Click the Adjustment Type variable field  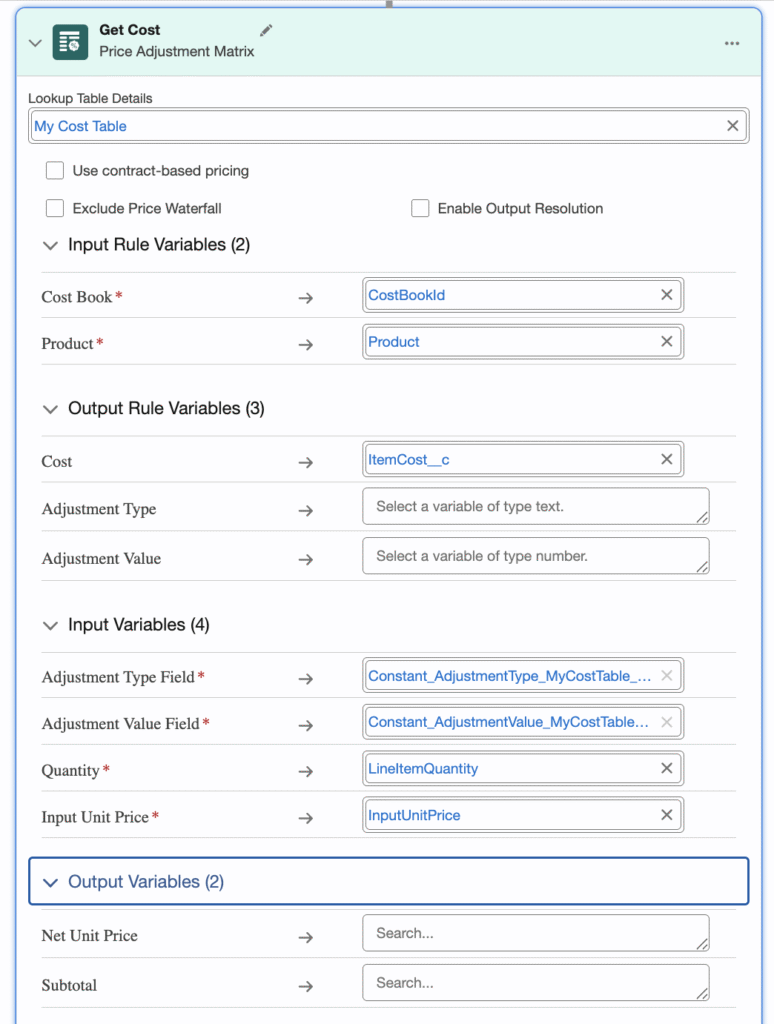pyautogui.click(x=535, y=507)
